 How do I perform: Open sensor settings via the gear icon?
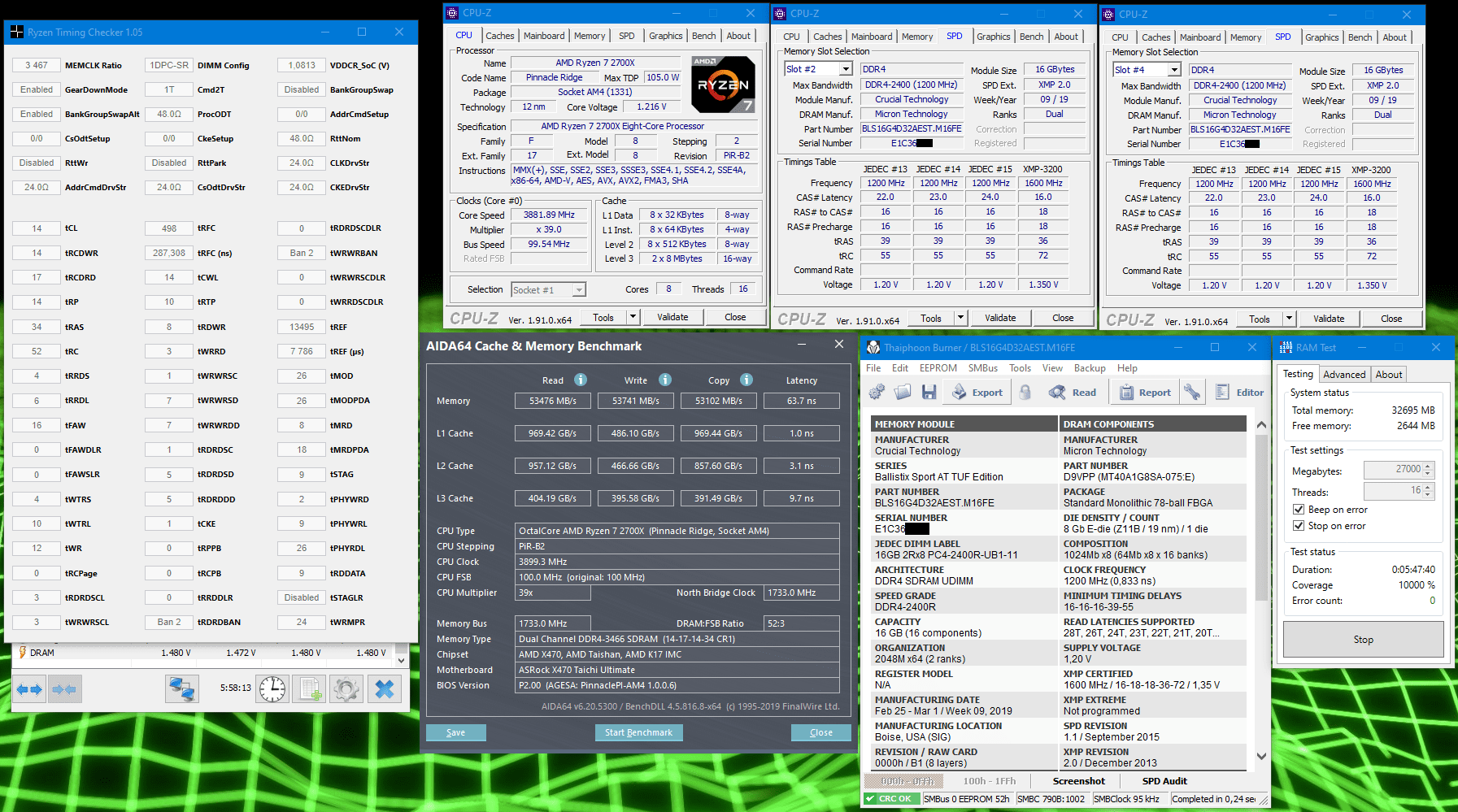point(346,689)
